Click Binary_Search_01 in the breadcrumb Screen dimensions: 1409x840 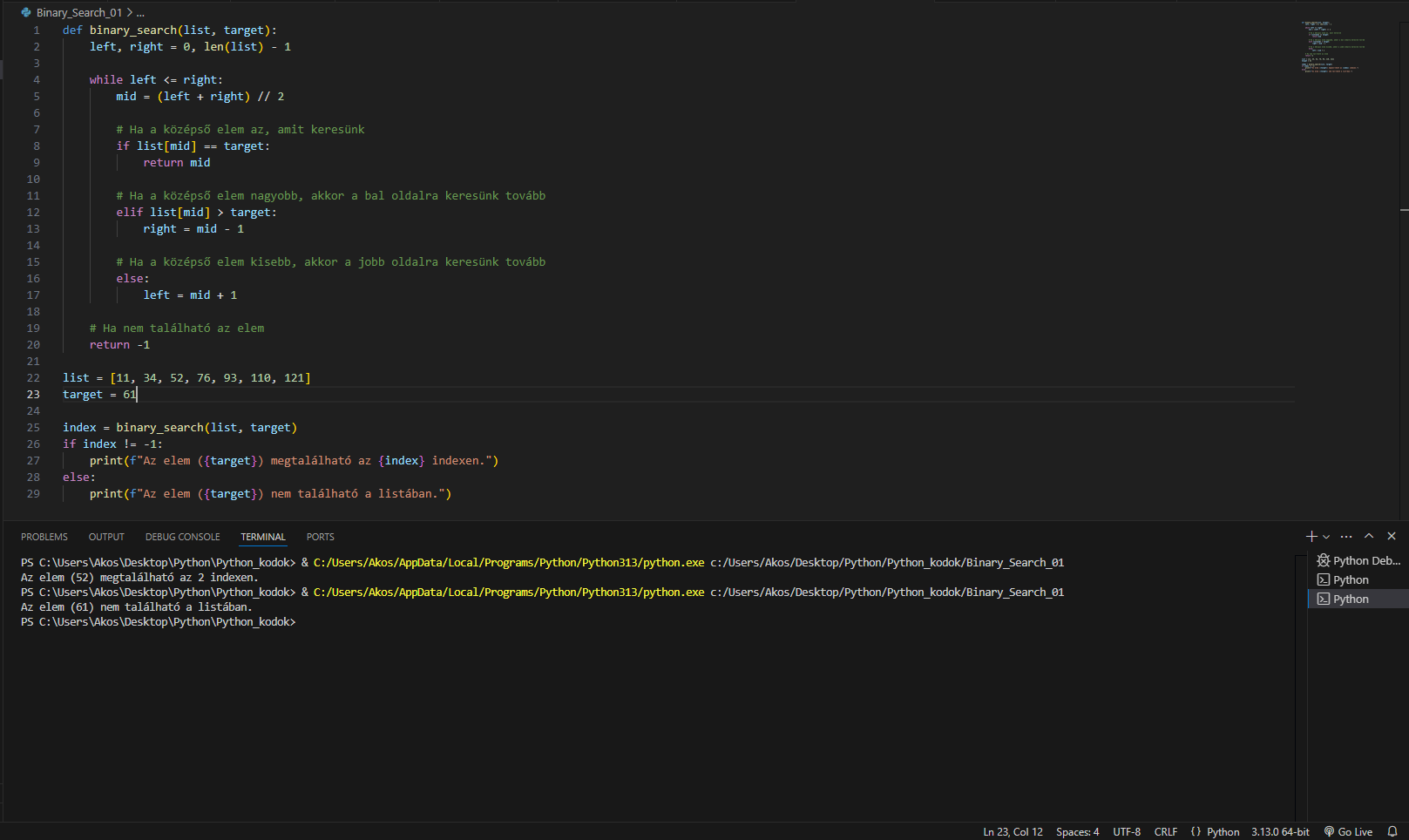(78, 13)
